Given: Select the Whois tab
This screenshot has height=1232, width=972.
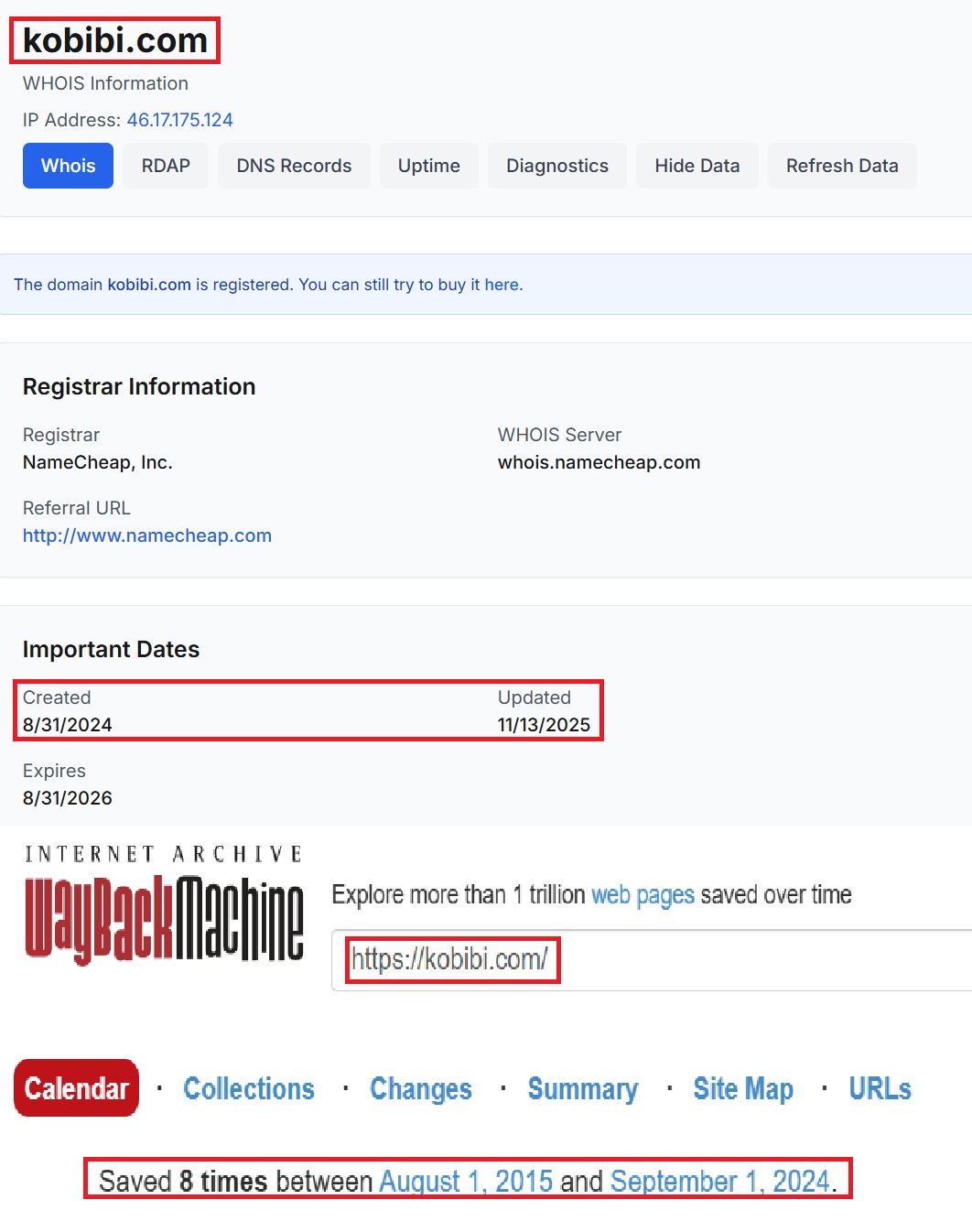Looking at the screenshot, I should 67,166.
